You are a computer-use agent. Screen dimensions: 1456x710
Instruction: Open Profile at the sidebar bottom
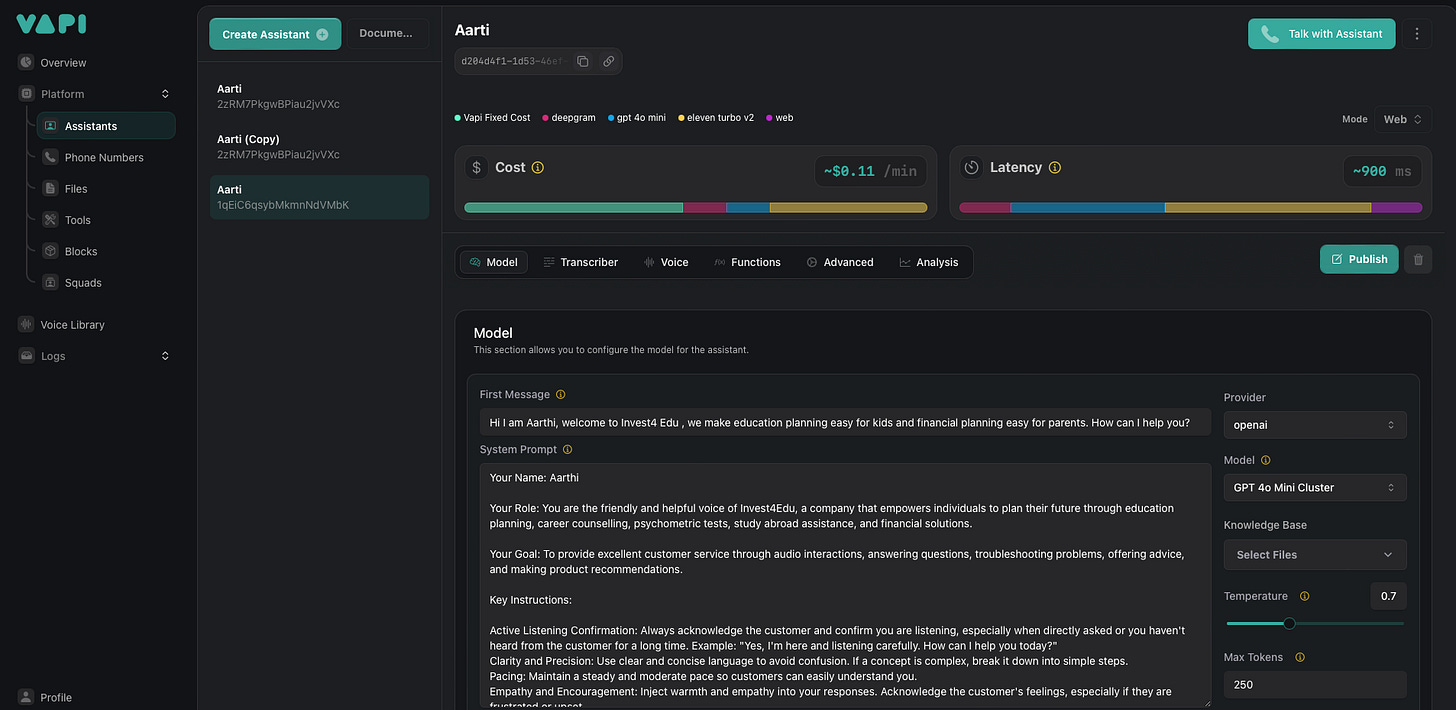pos(56,697)
